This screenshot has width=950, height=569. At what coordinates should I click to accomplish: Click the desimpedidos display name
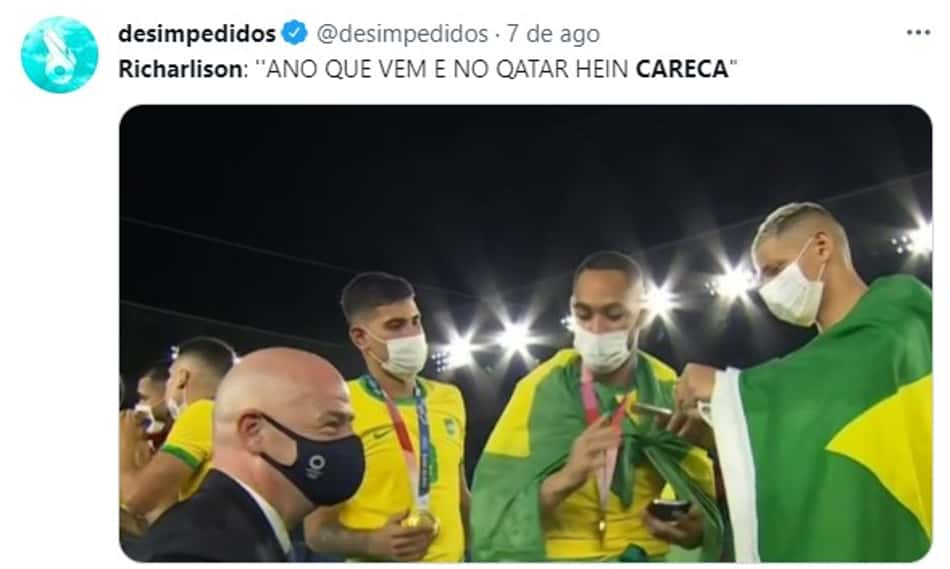click(197, 34)
